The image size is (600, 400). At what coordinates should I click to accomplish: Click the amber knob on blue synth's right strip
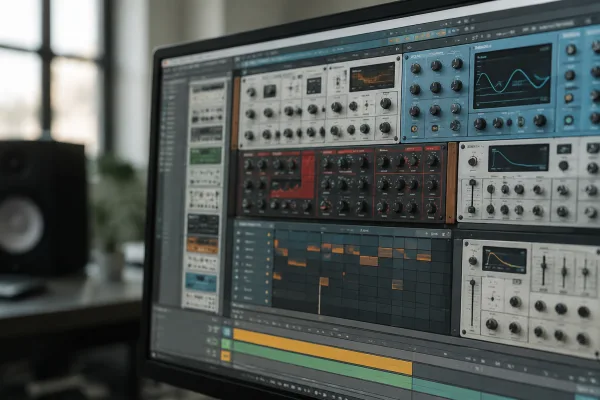tap(569, 98)
